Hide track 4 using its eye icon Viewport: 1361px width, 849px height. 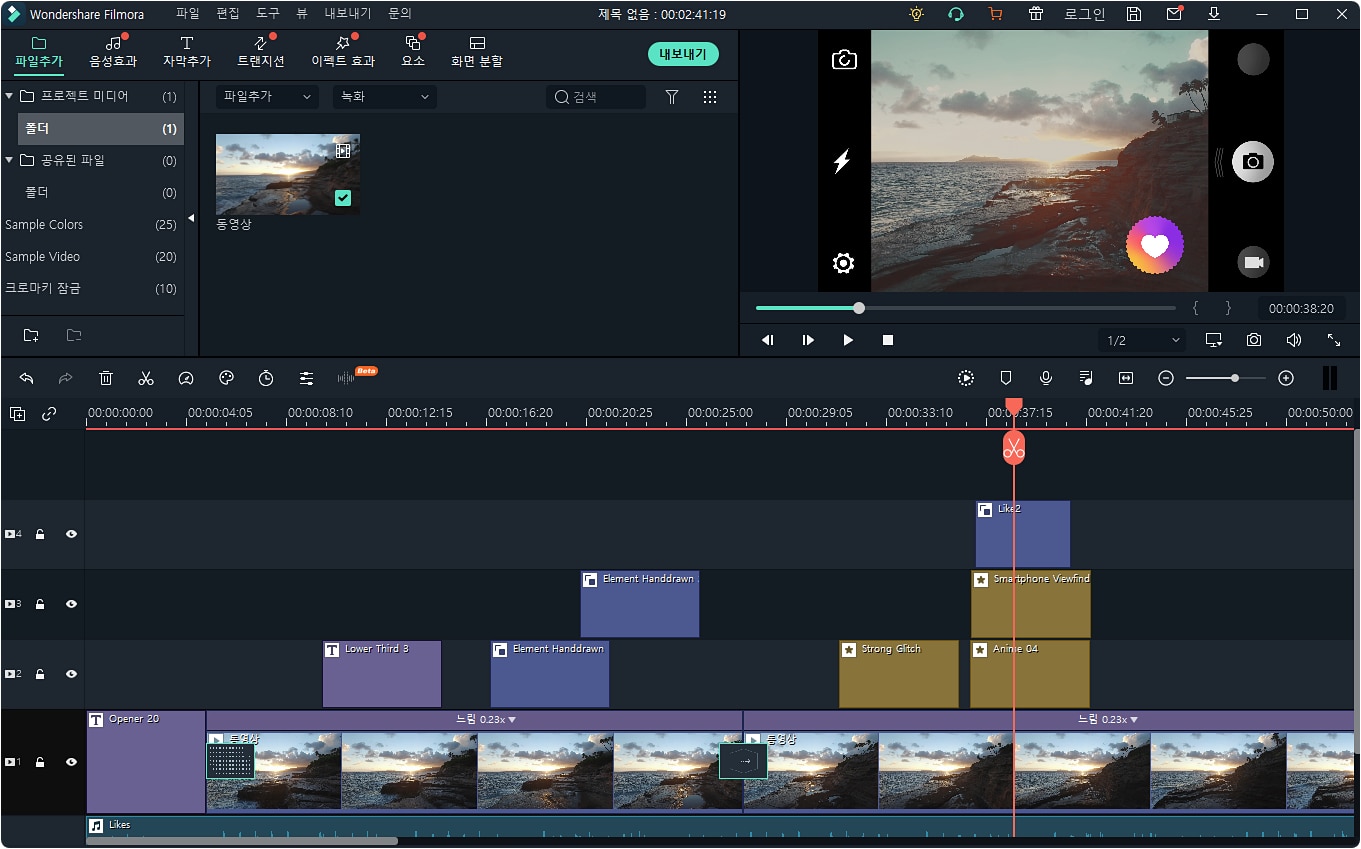coord(71,534)
